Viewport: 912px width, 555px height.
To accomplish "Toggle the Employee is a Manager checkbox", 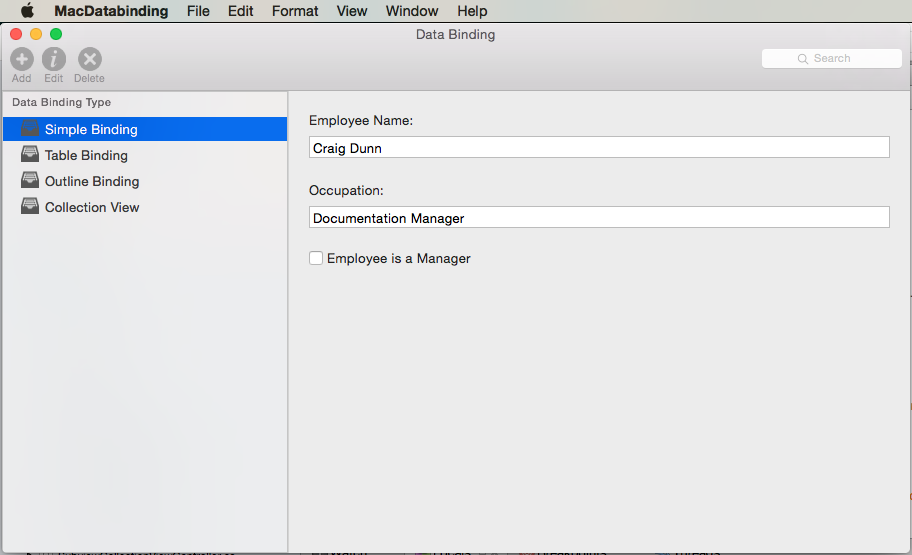I will coord(316,258).
